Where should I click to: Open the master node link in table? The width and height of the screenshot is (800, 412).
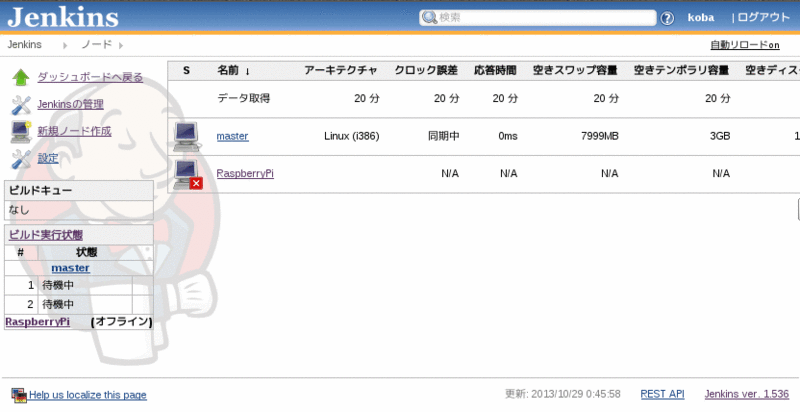pos(233,136)
